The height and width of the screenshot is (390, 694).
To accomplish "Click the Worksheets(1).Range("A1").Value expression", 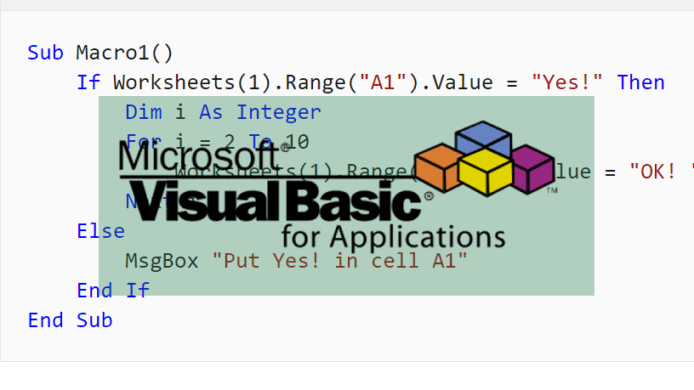I will [x=303, y=82].
